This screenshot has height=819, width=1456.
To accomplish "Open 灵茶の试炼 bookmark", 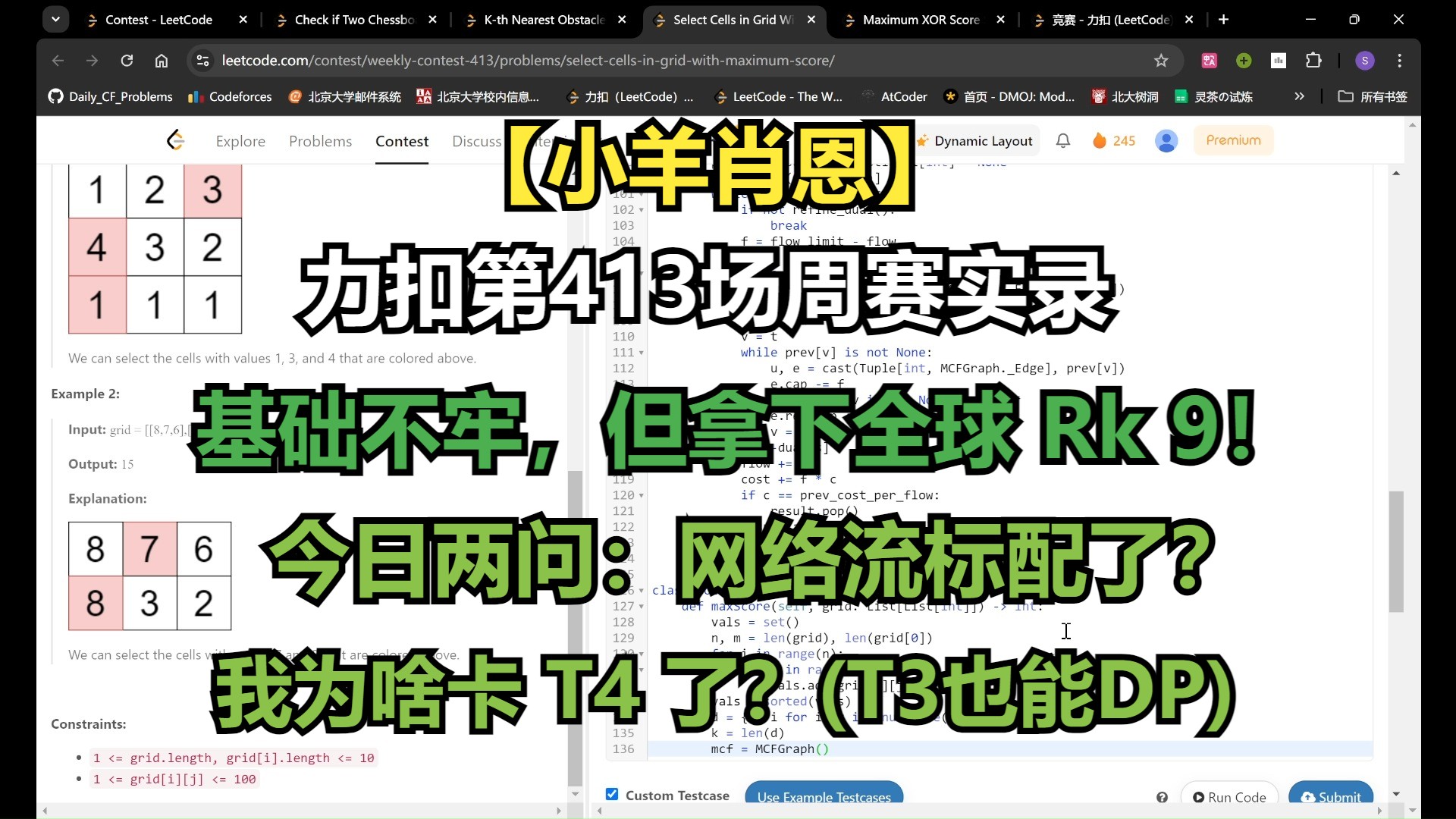I will click(1213, 96).
